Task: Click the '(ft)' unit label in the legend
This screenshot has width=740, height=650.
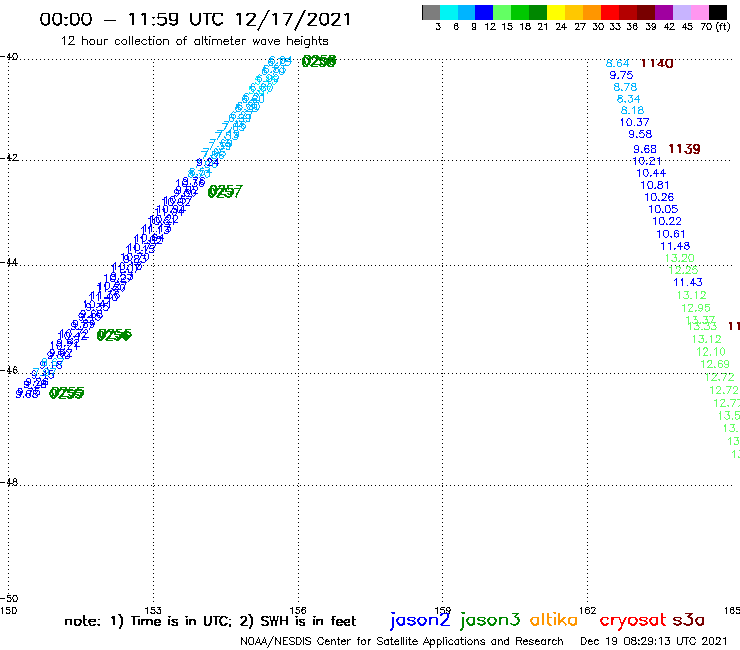Action: click(723, 26)
